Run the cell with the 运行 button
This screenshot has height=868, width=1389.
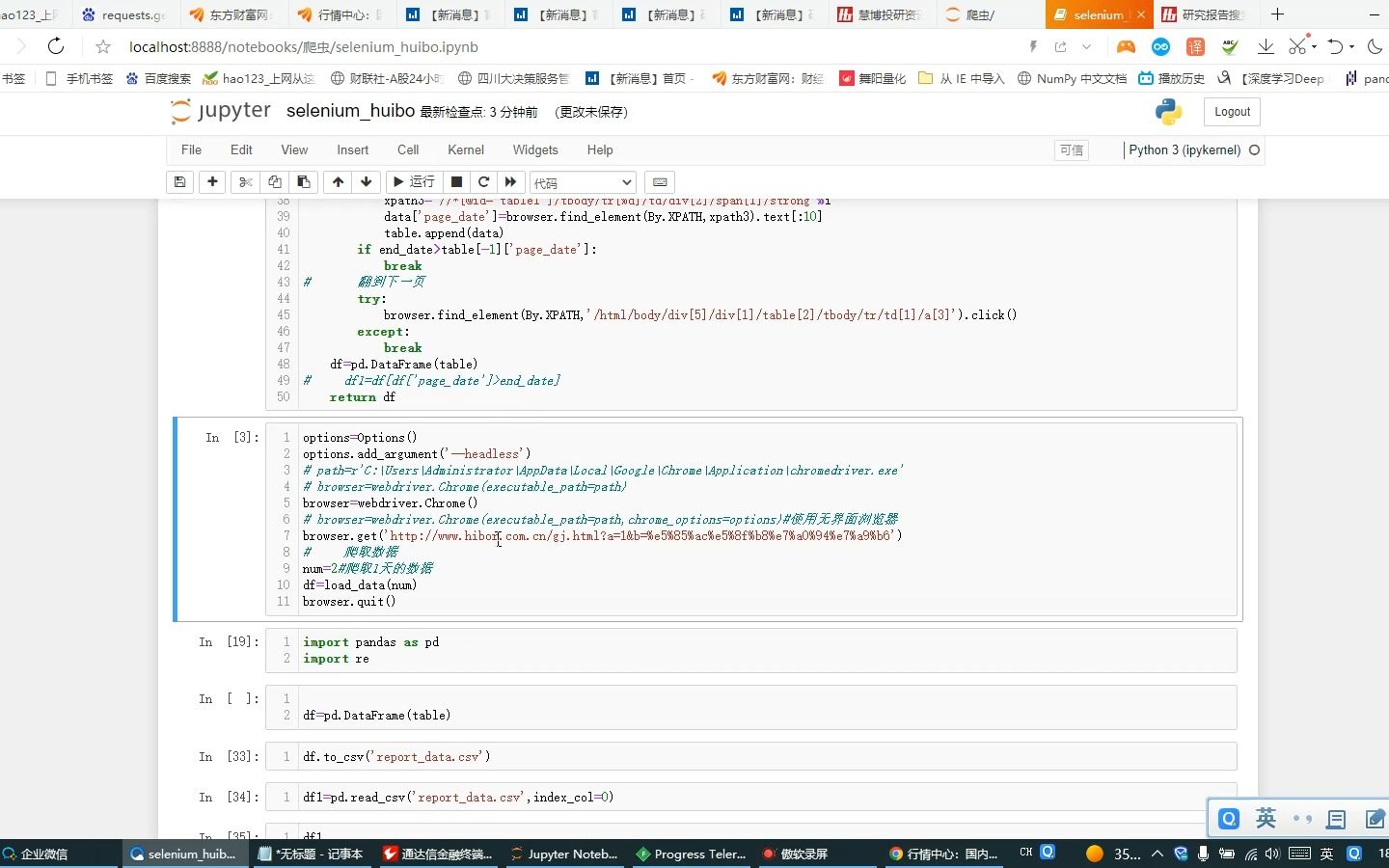[x=414, y=182]
